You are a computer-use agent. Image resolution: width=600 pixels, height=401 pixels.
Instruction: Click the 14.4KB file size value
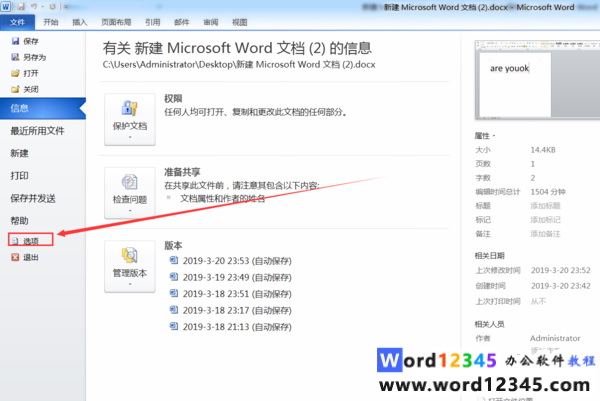[x=543, y=150]
